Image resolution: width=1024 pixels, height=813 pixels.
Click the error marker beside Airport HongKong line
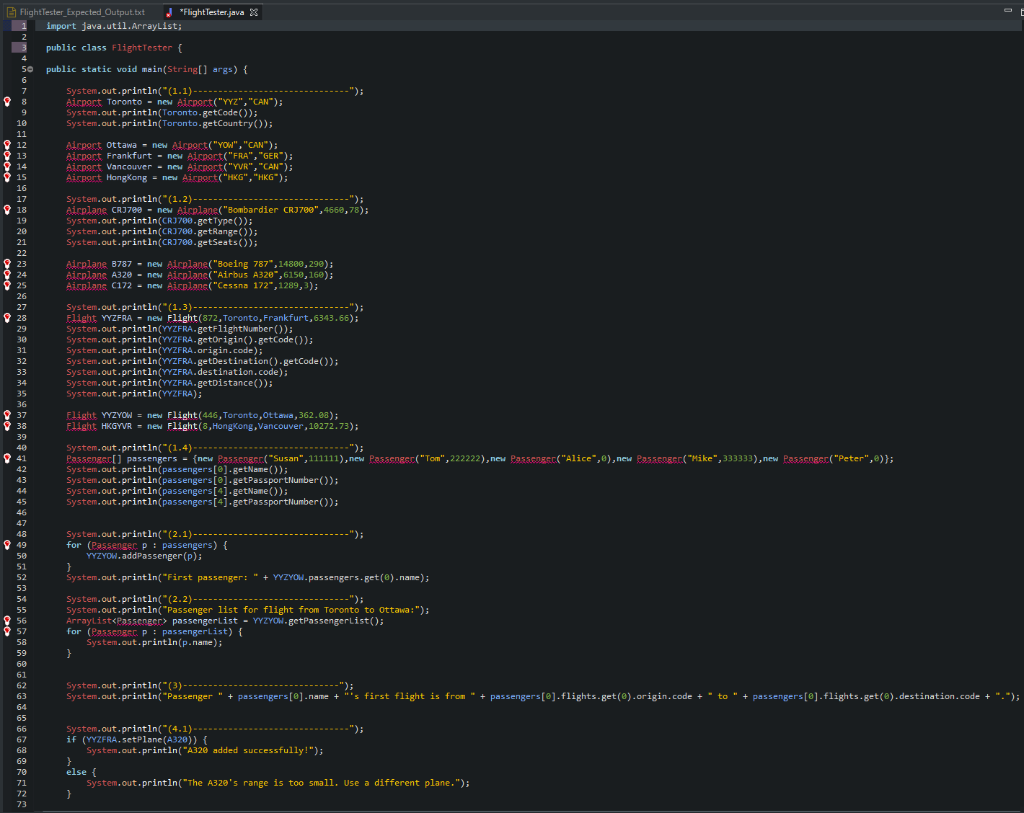pyautogui.click(x=7, y=177)
